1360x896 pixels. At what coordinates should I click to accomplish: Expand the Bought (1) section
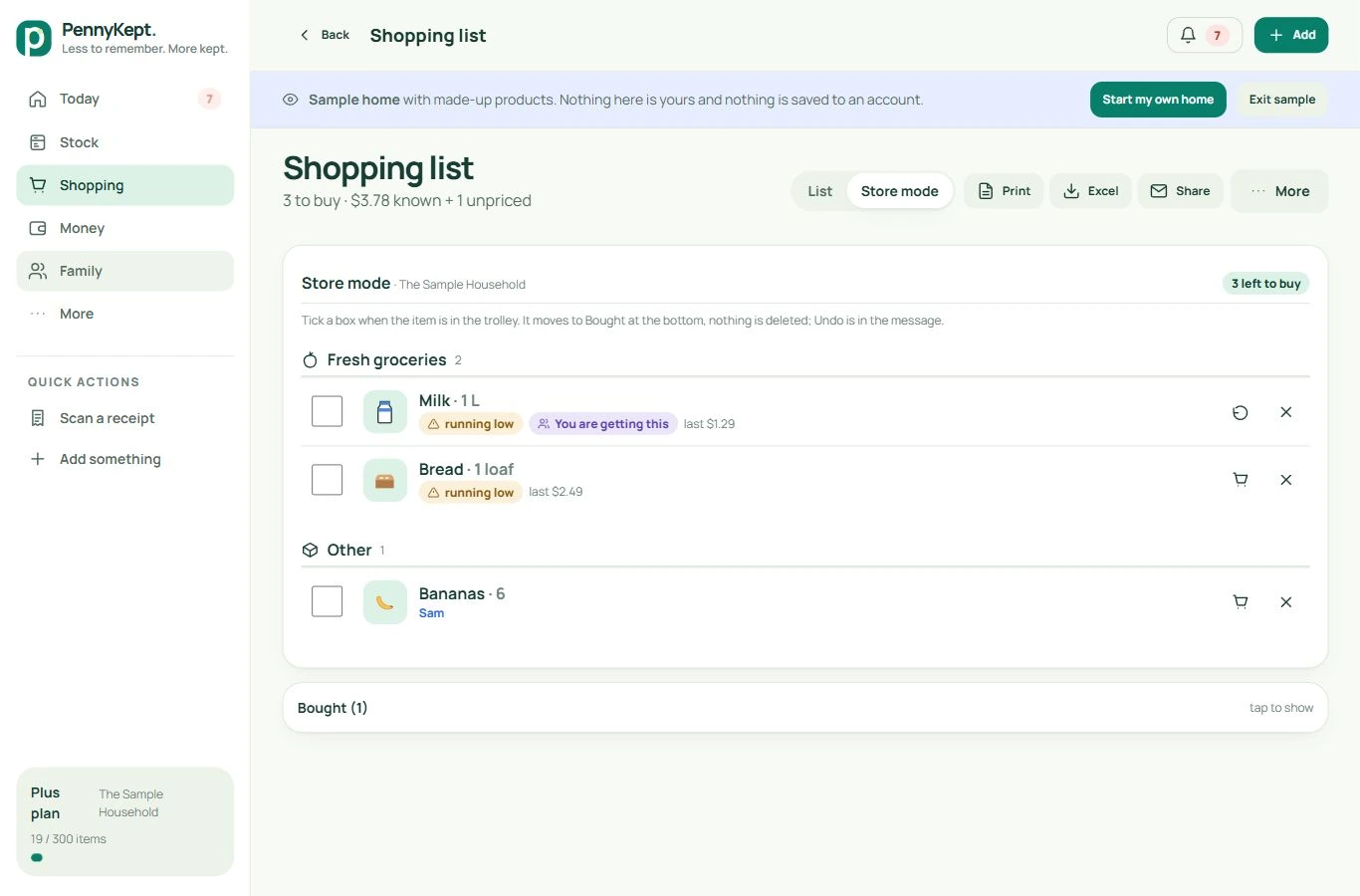(x=805, y=708)
